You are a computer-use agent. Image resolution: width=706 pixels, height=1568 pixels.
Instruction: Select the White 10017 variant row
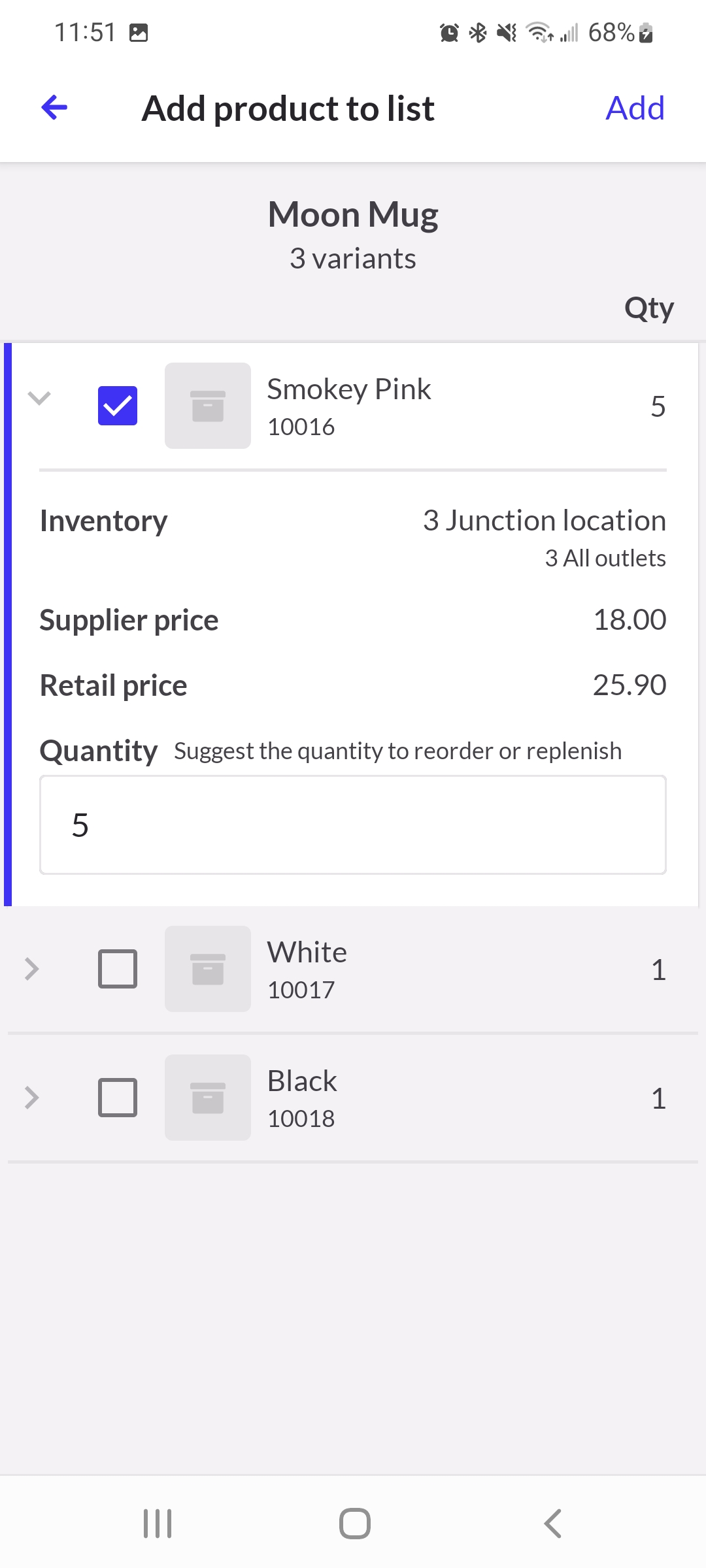coord(353,969)
